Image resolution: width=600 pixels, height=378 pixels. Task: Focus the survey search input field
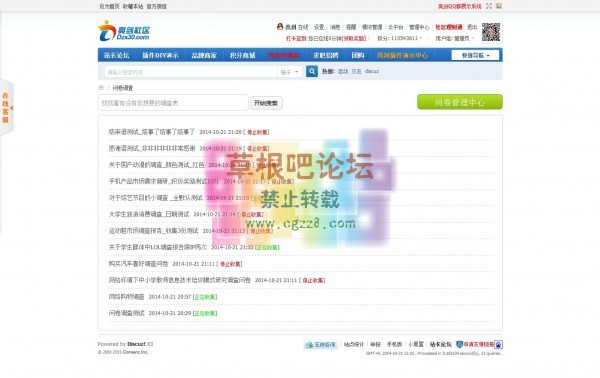coord(173,103)
